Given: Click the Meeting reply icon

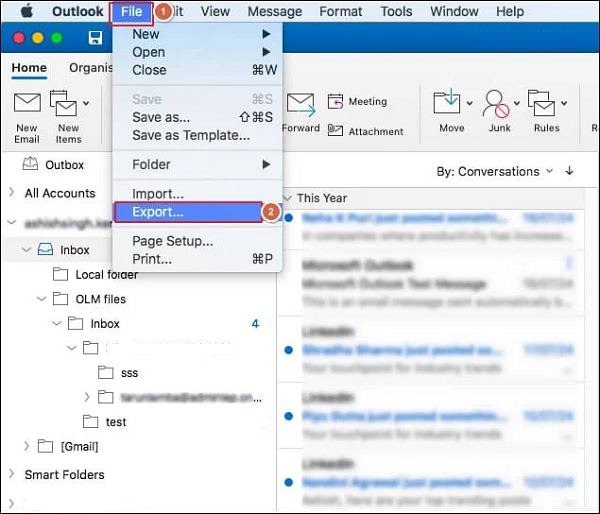Looking at the screenshot, I should (x=335, y=101).
